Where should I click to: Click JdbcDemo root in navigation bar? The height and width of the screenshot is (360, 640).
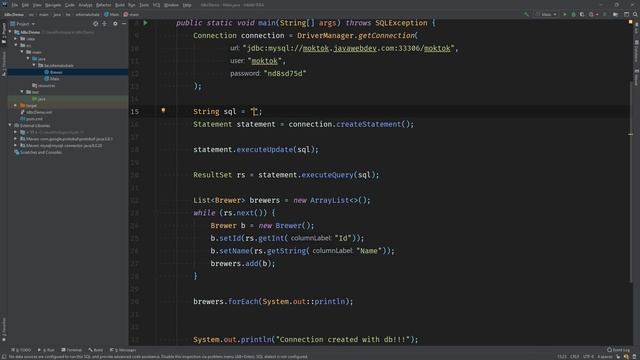point(14,14)
